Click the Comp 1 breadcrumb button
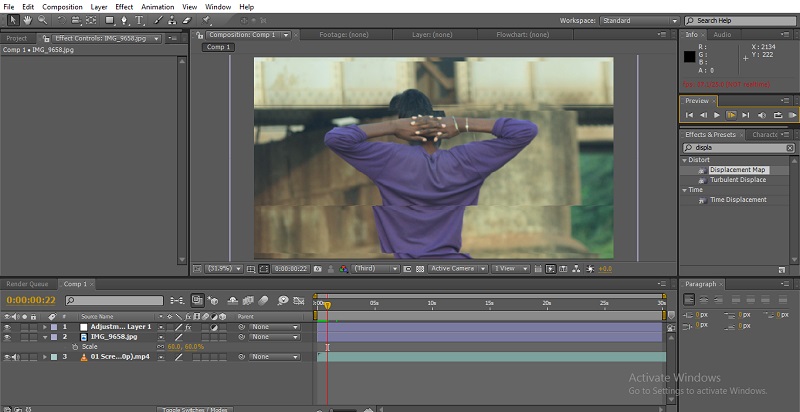Screen dimensions: 800x412 [218, 47]
